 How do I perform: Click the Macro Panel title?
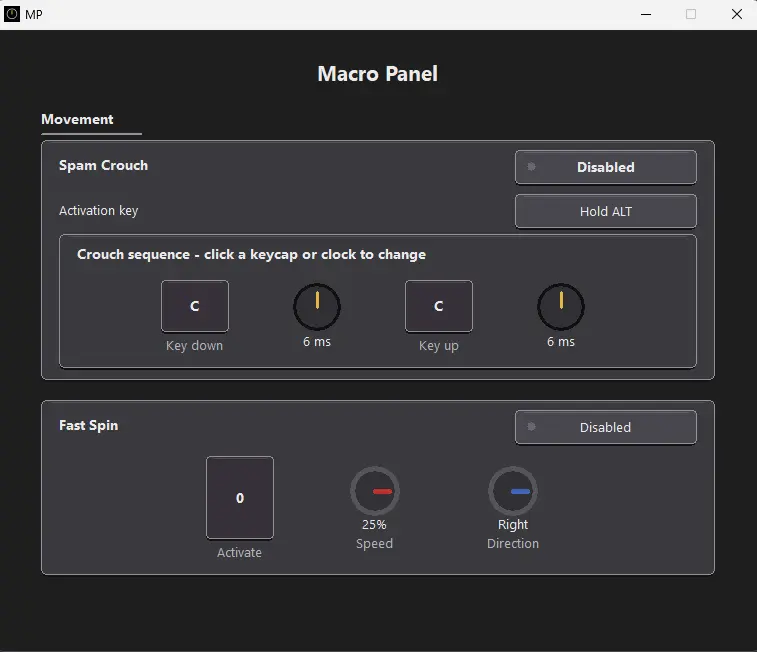pyautogui.click(x=378, y=74)
